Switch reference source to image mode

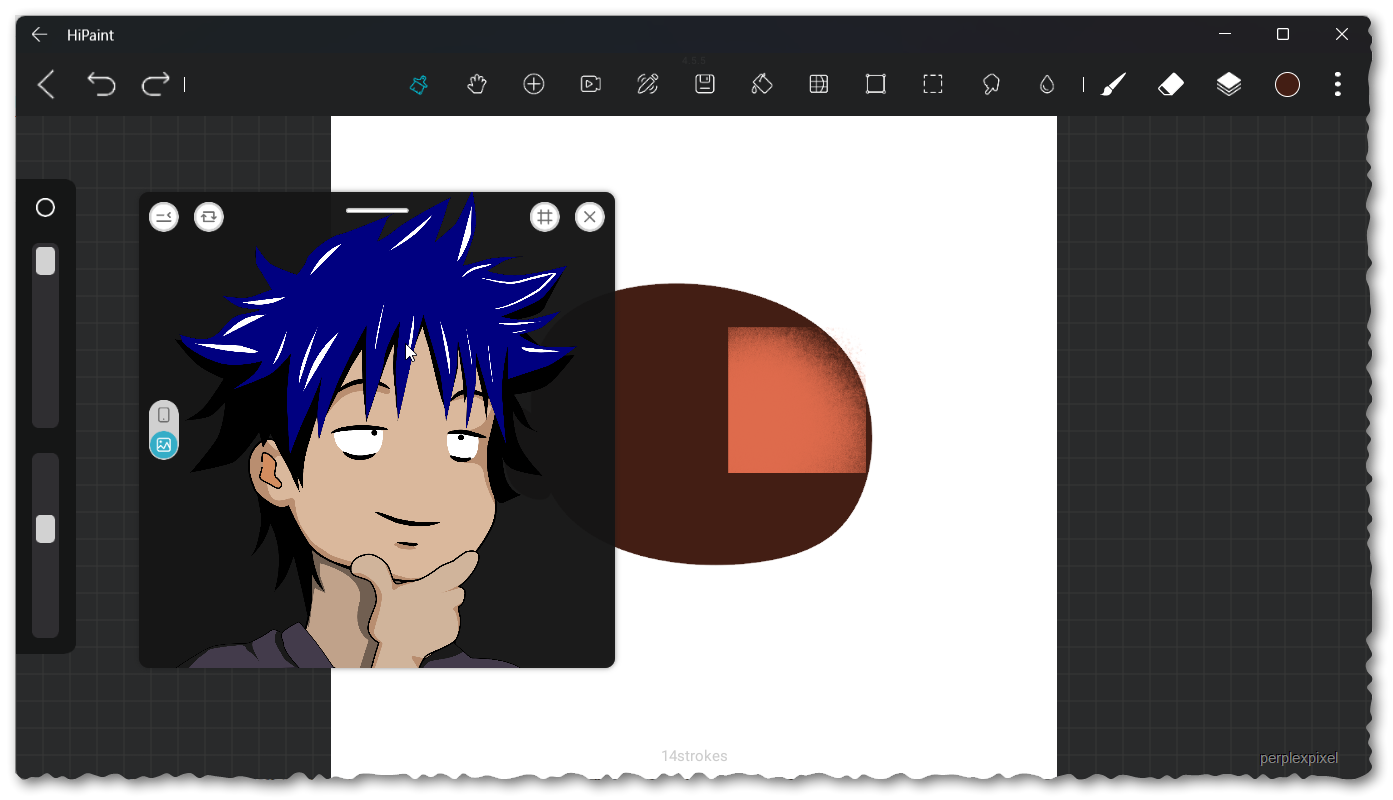pyautogui.click(x=164, y=445)
